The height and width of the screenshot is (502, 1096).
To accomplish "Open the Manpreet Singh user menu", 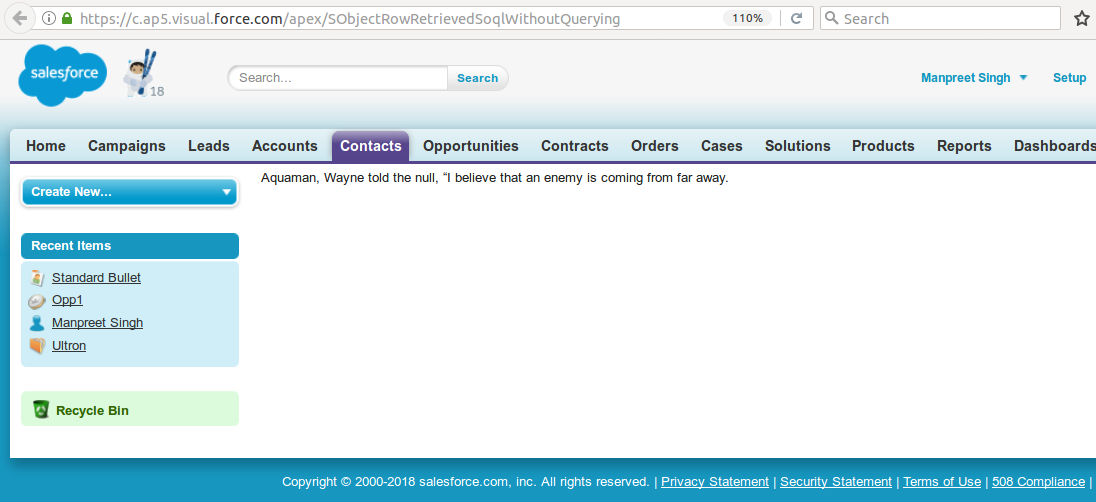I will 974,78.
